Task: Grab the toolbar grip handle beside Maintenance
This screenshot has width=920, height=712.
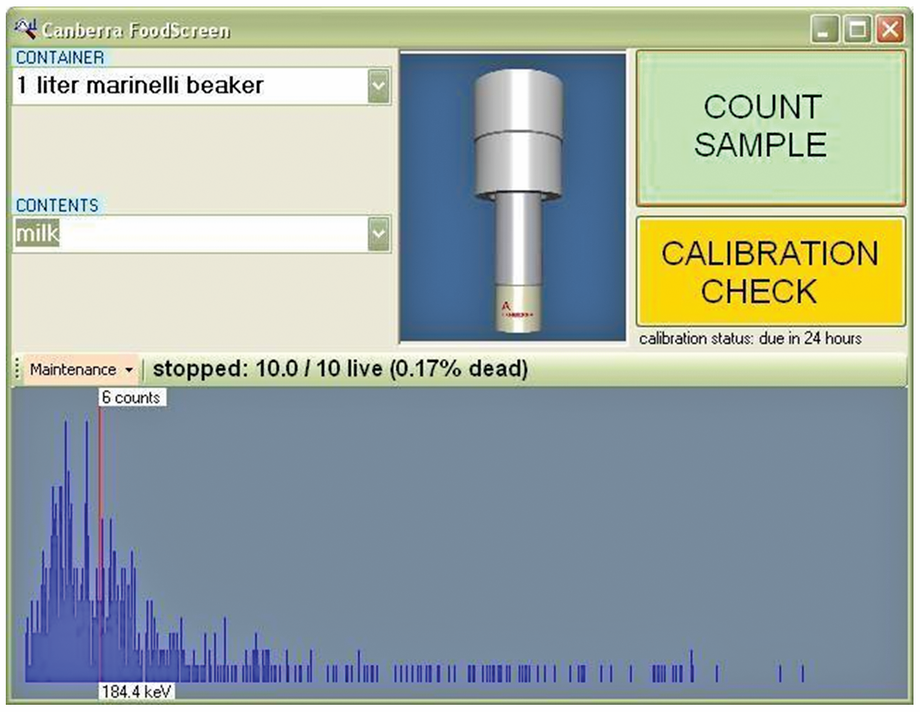Action: pos(17,369)
